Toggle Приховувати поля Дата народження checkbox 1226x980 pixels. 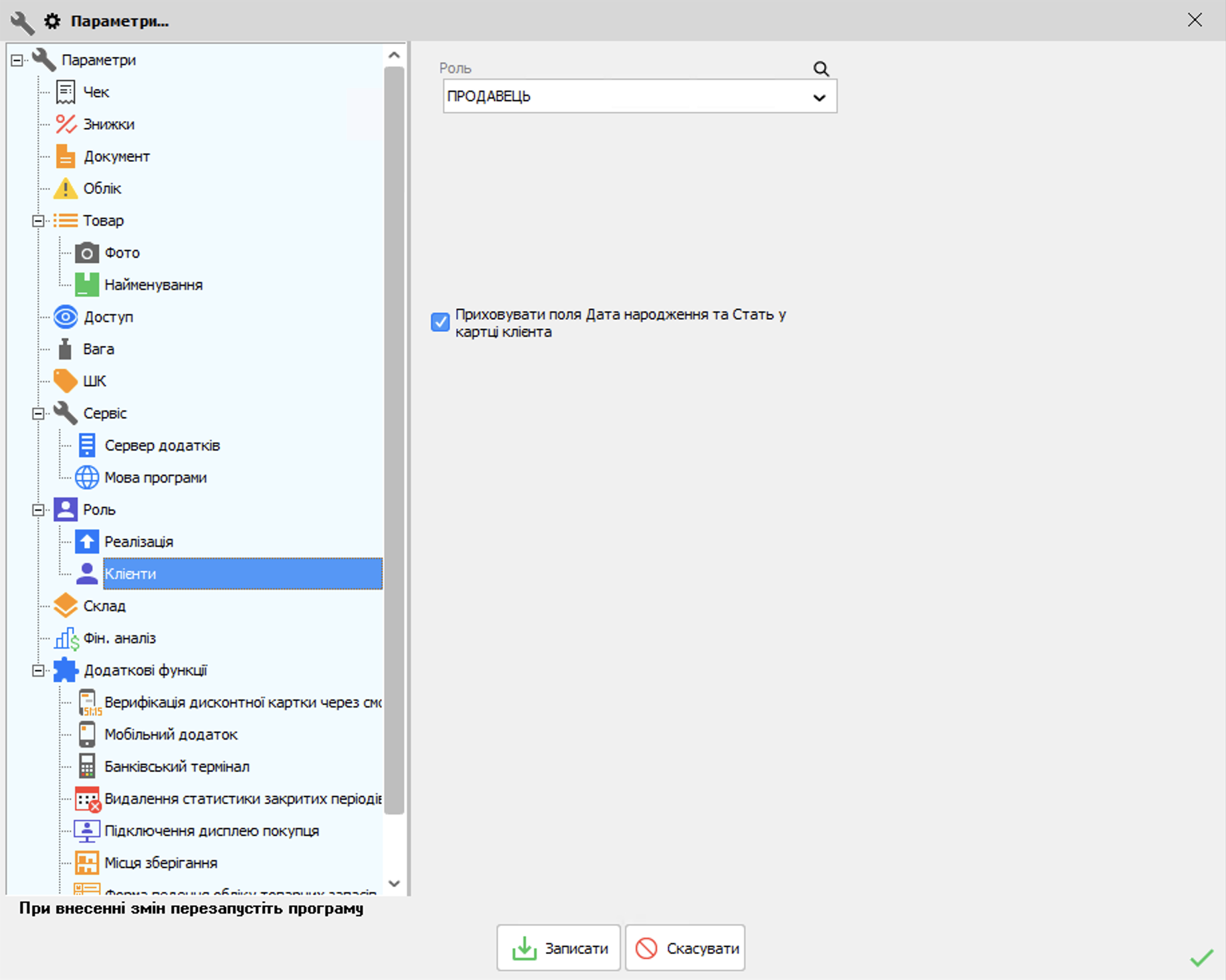pyautogui.click(x=440, y=322)
